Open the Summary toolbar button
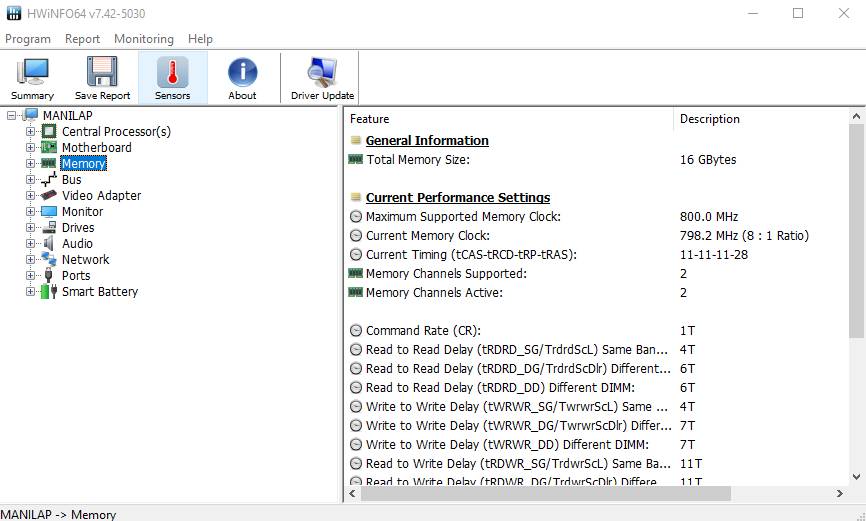 33,78
